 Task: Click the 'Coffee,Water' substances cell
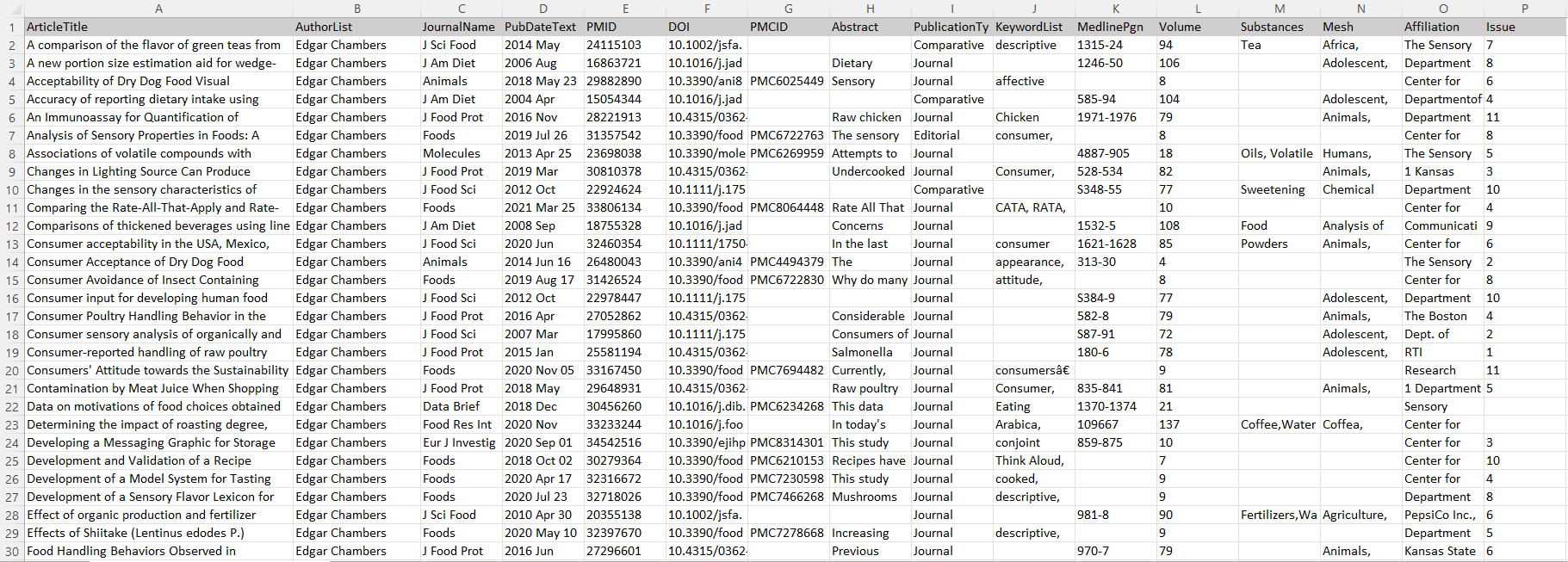coord(1279,424)
